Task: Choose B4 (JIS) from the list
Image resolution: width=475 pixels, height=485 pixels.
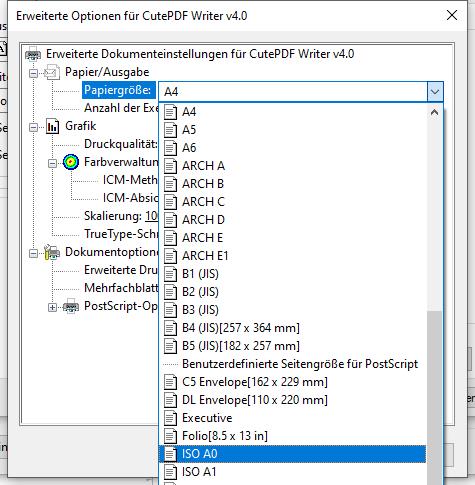Action: click(292, 328)
